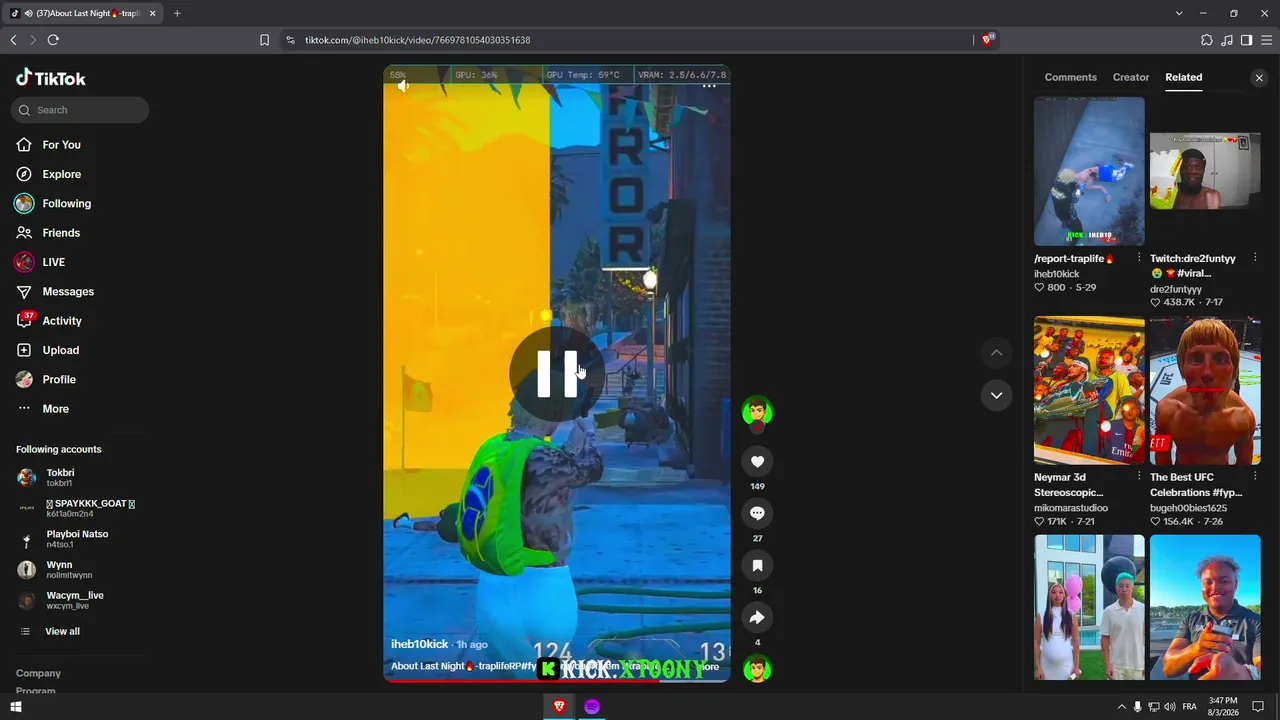Select the Related tab
1280x720 pixels.
click(x=1183, y=77)
